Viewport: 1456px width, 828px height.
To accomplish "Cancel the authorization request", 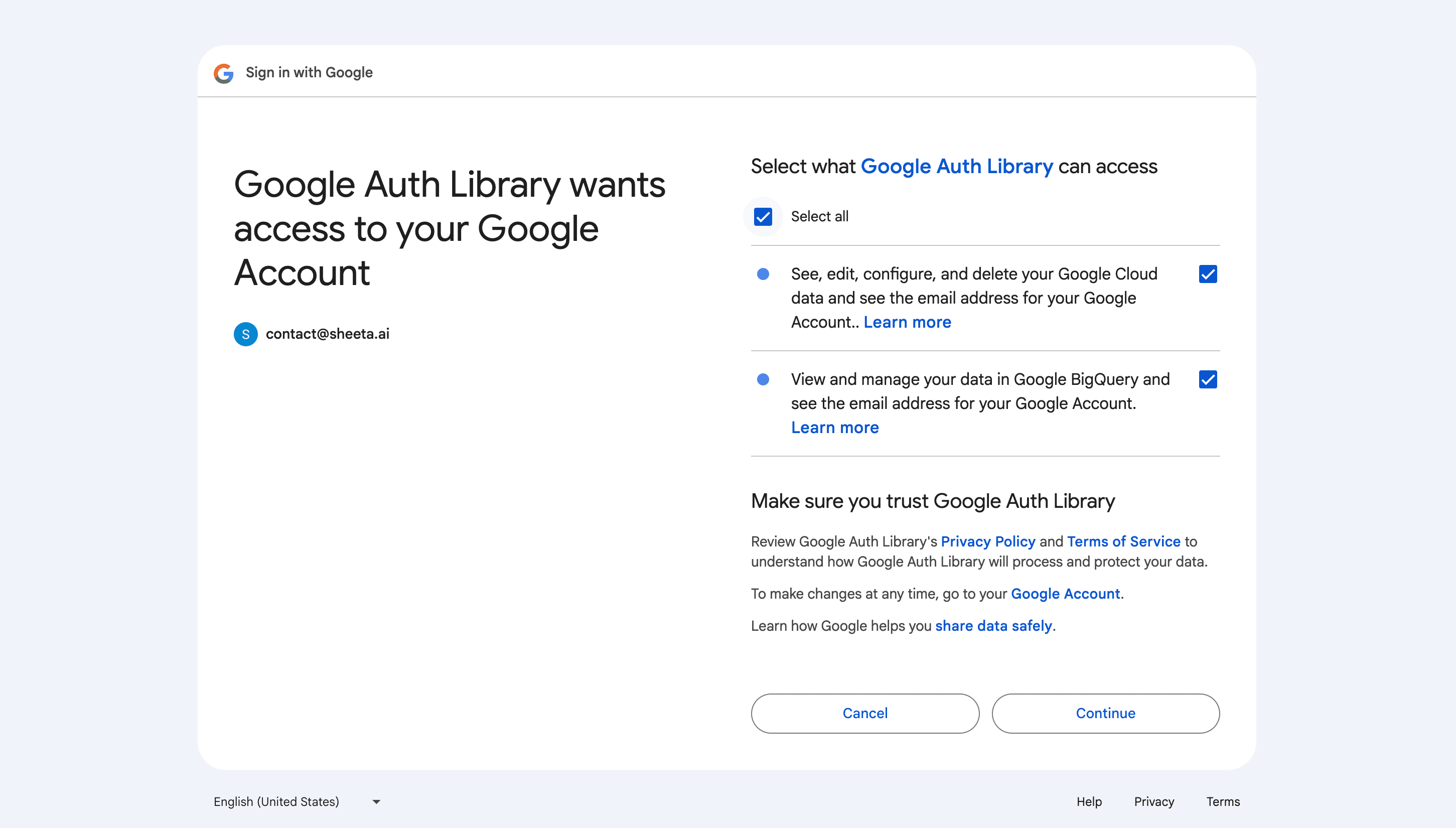I will coord(865,713).
